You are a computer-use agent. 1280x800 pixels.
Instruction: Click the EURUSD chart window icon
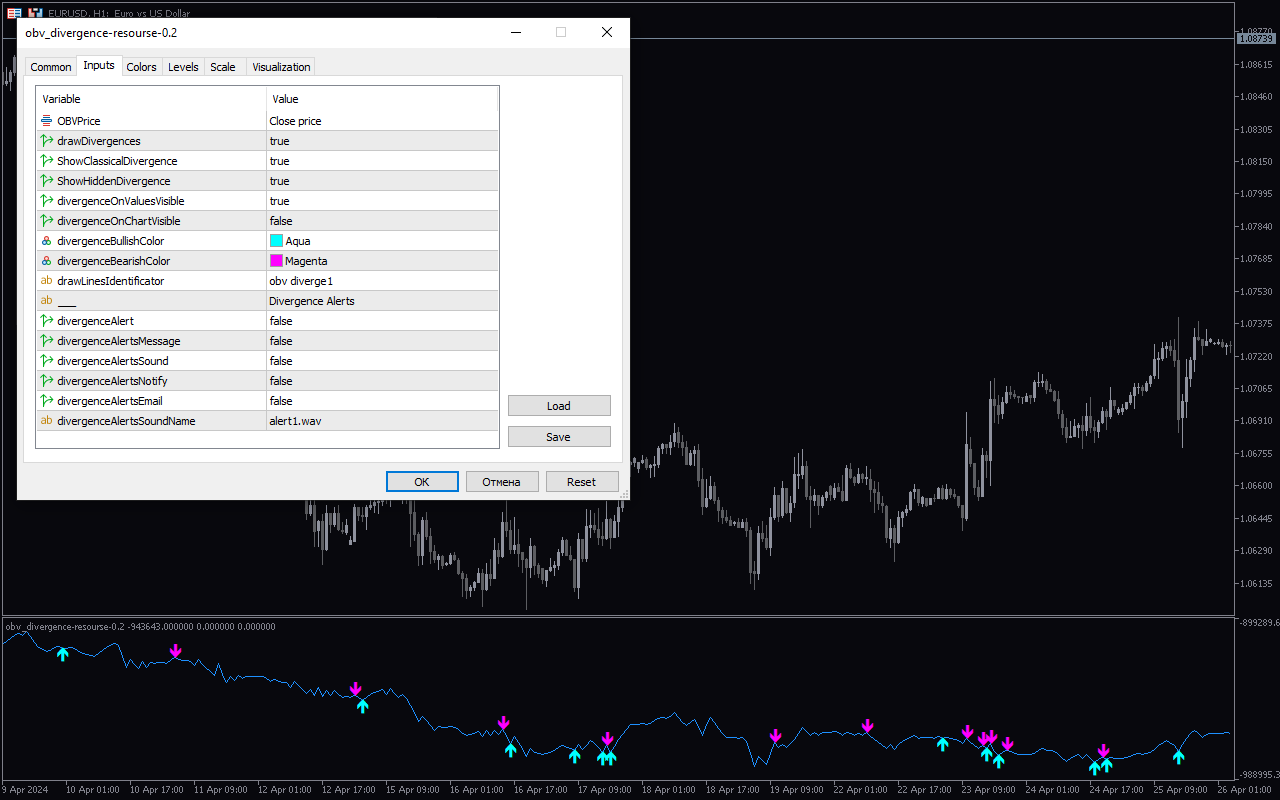pos(14,13)
